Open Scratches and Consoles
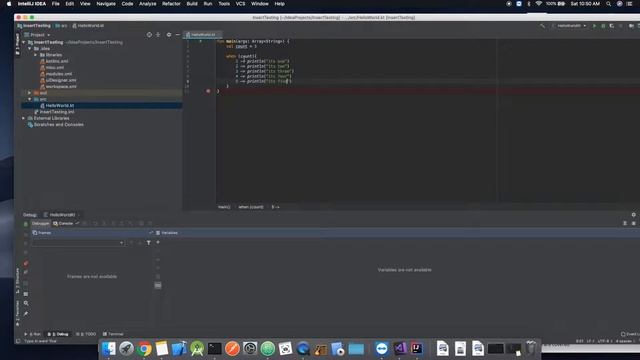Image resolution: width=640 pixels, height=360 pixels. 58,124
